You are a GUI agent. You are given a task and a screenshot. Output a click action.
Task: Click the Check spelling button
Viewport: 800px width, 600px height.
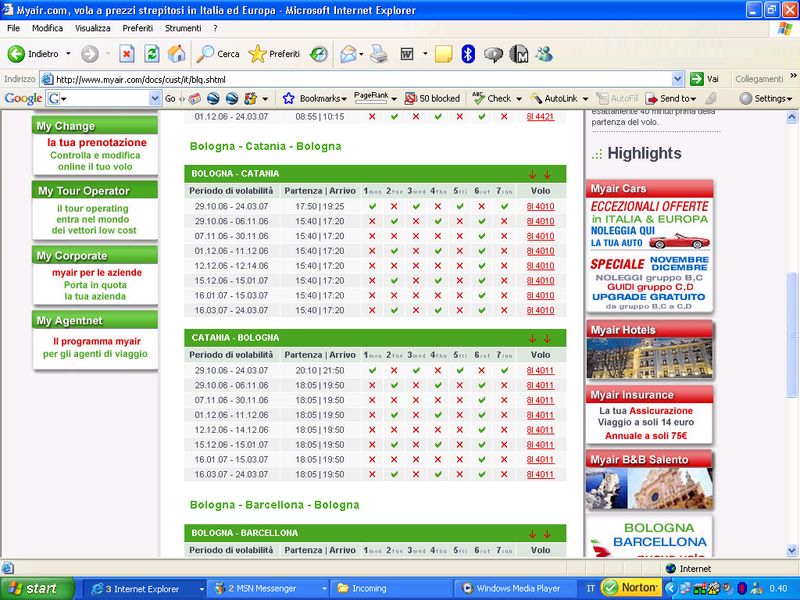pyautogui.click(x=492, y=98)
